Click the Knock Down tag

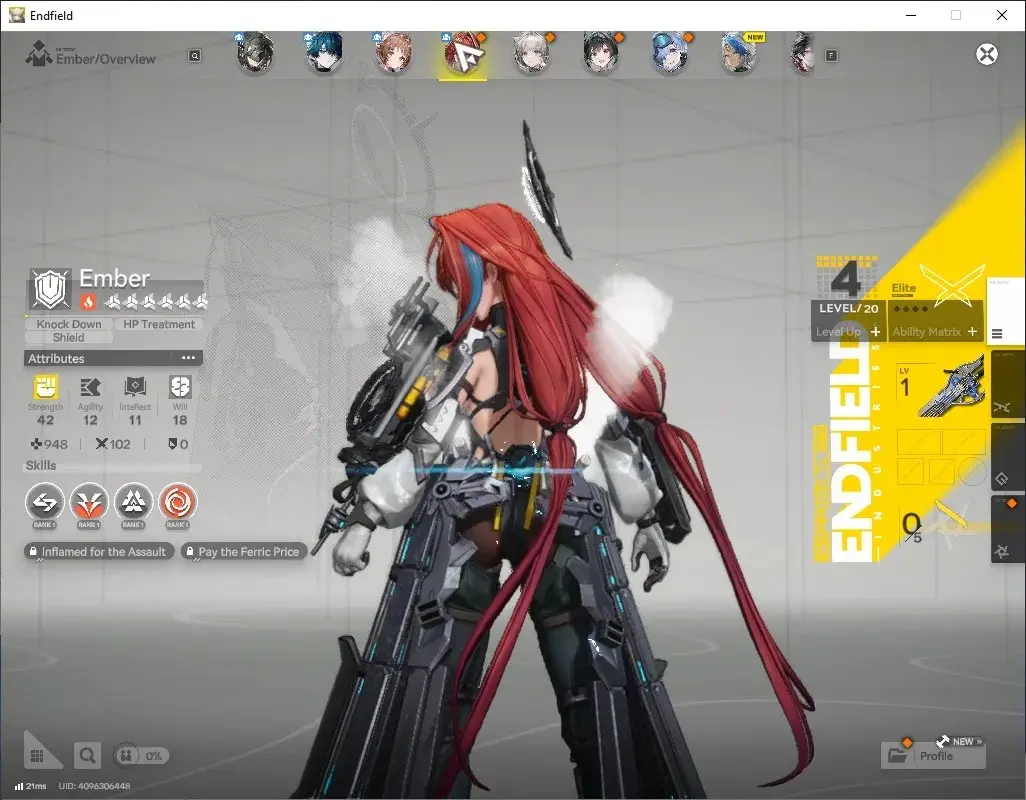click(x=69, y=324)
